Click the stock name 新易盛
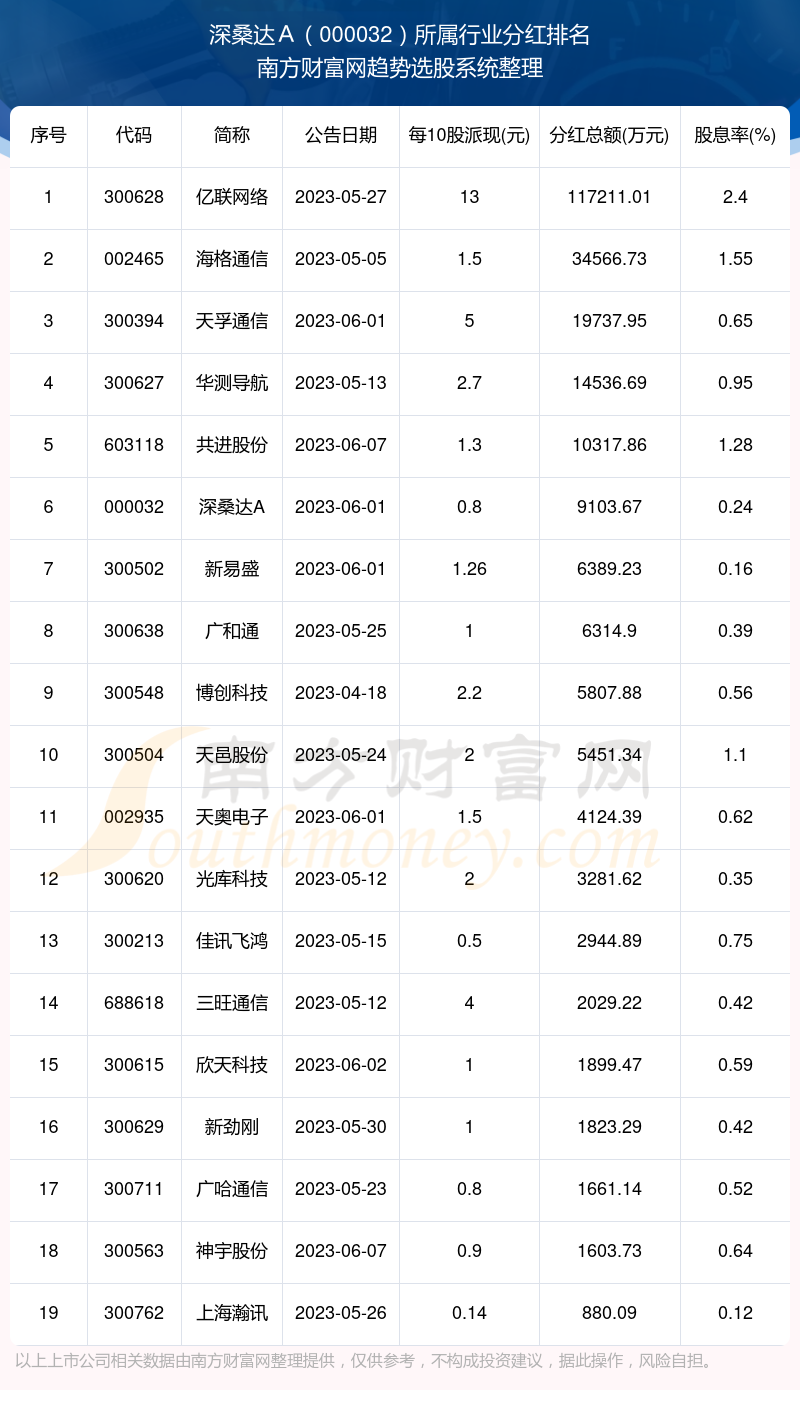800x1412 pixels. 232,569
